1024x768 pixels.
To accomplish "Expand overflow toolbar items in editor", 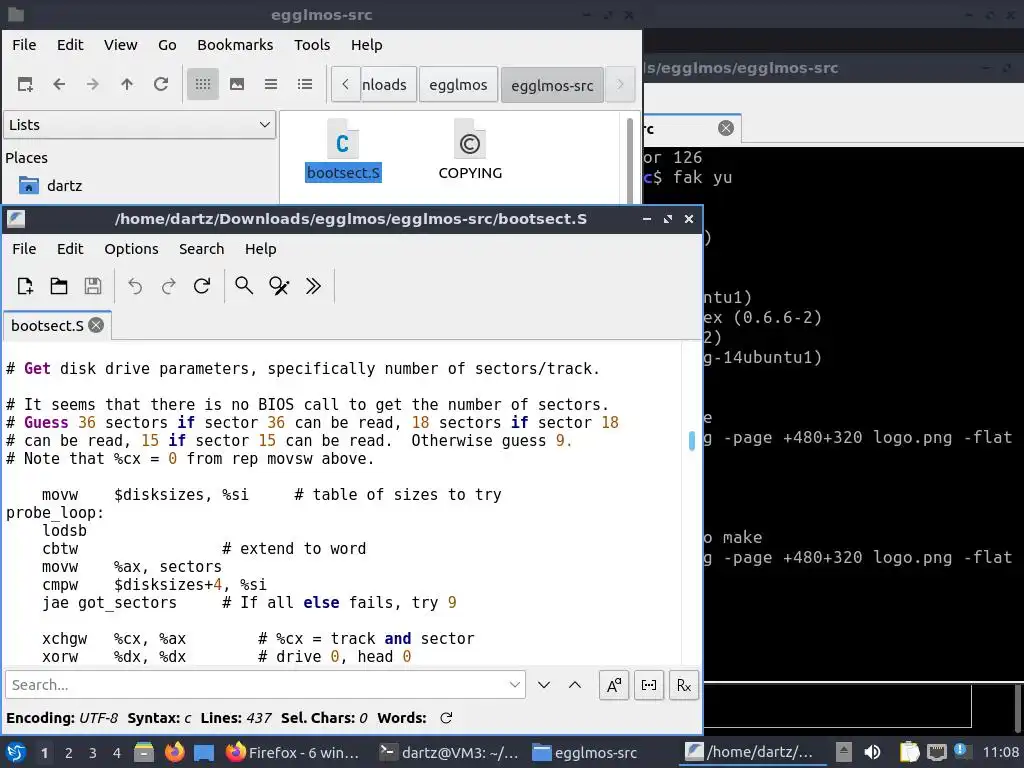I will (313, 286).
